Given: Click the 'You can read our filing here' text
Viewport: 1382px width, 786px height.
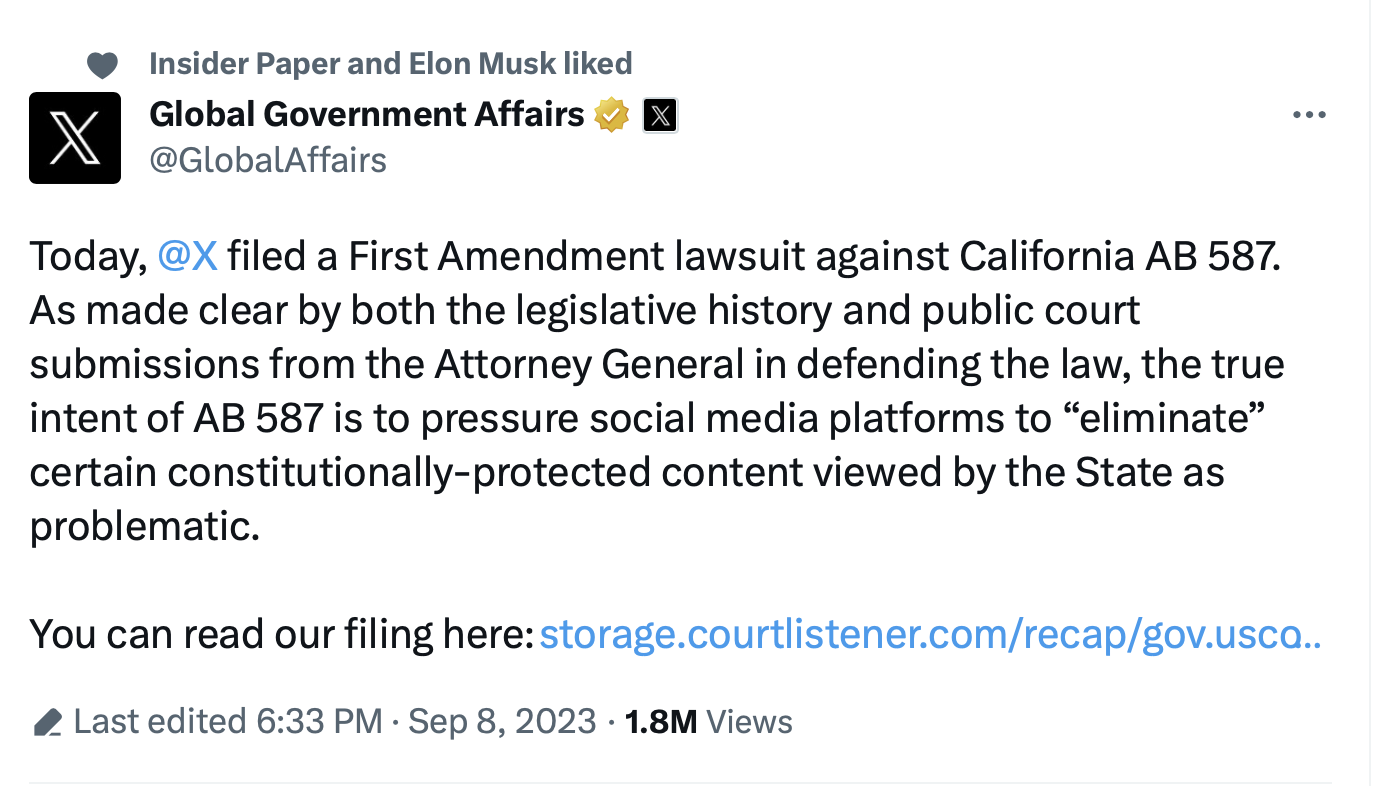Looking at the screenshot, I should pyautogui.click(x=281, y=634).
